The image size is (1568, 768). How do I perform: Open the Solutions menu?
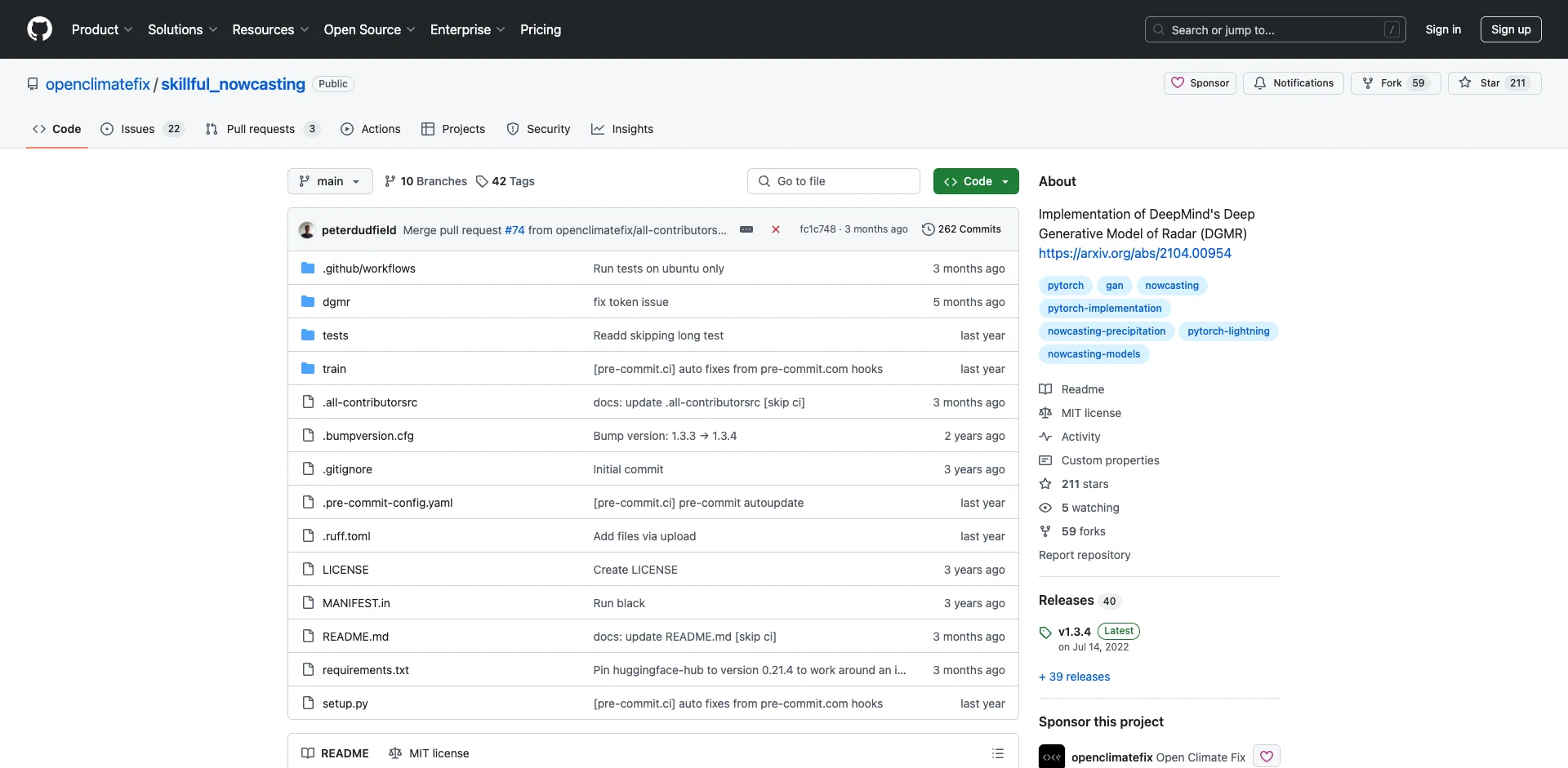tap(182, 29)
